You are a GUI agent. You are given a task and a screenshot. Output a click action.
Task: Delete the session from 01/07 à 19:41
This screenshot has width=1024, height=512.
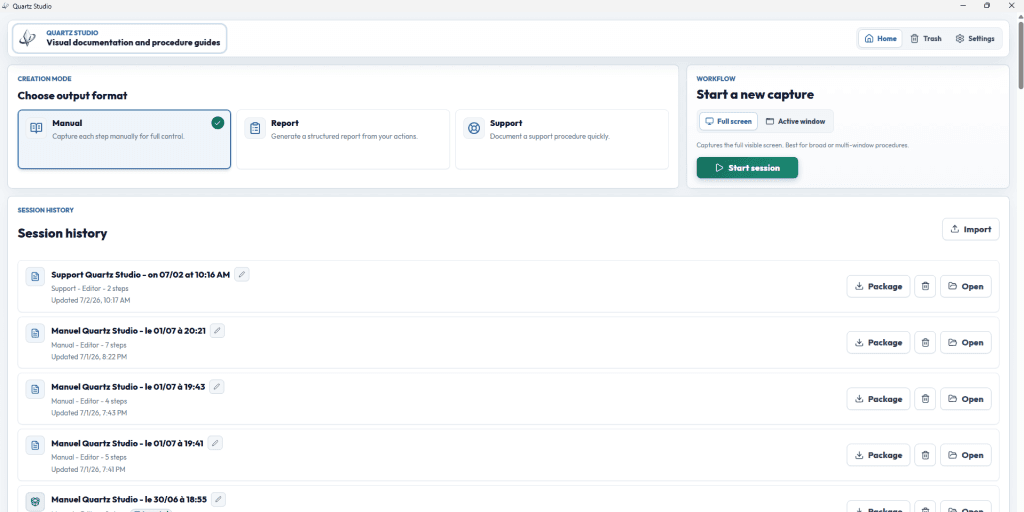click(925, 455)
